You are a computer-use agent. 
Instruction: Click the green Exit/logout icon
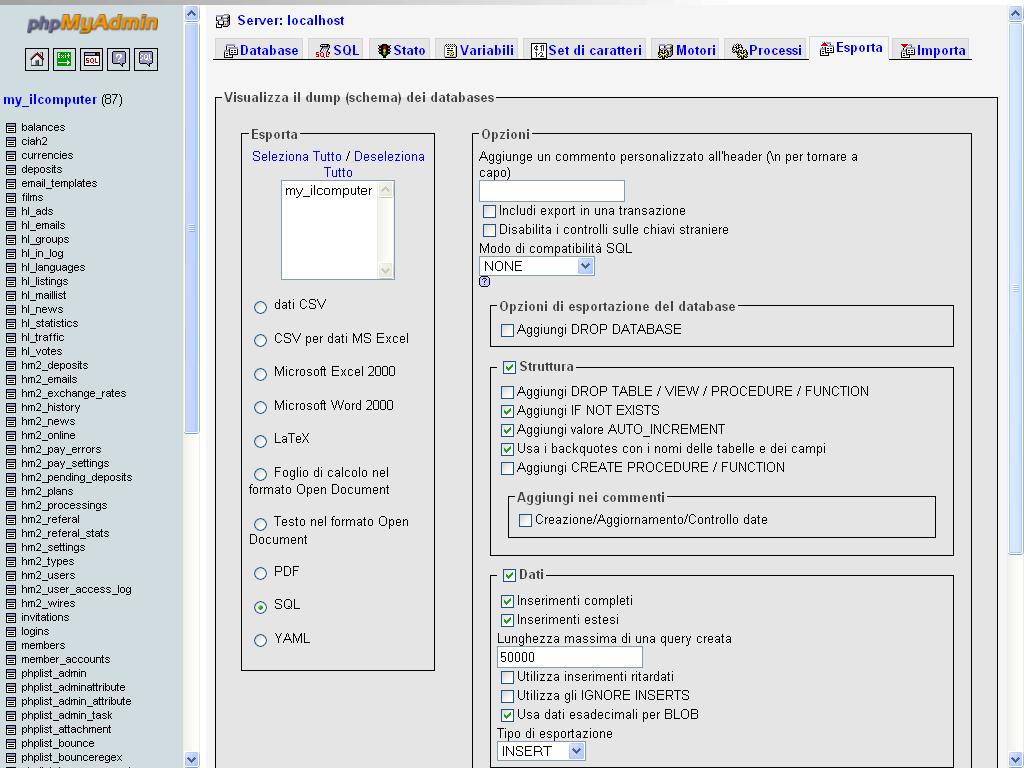(64, 59)
